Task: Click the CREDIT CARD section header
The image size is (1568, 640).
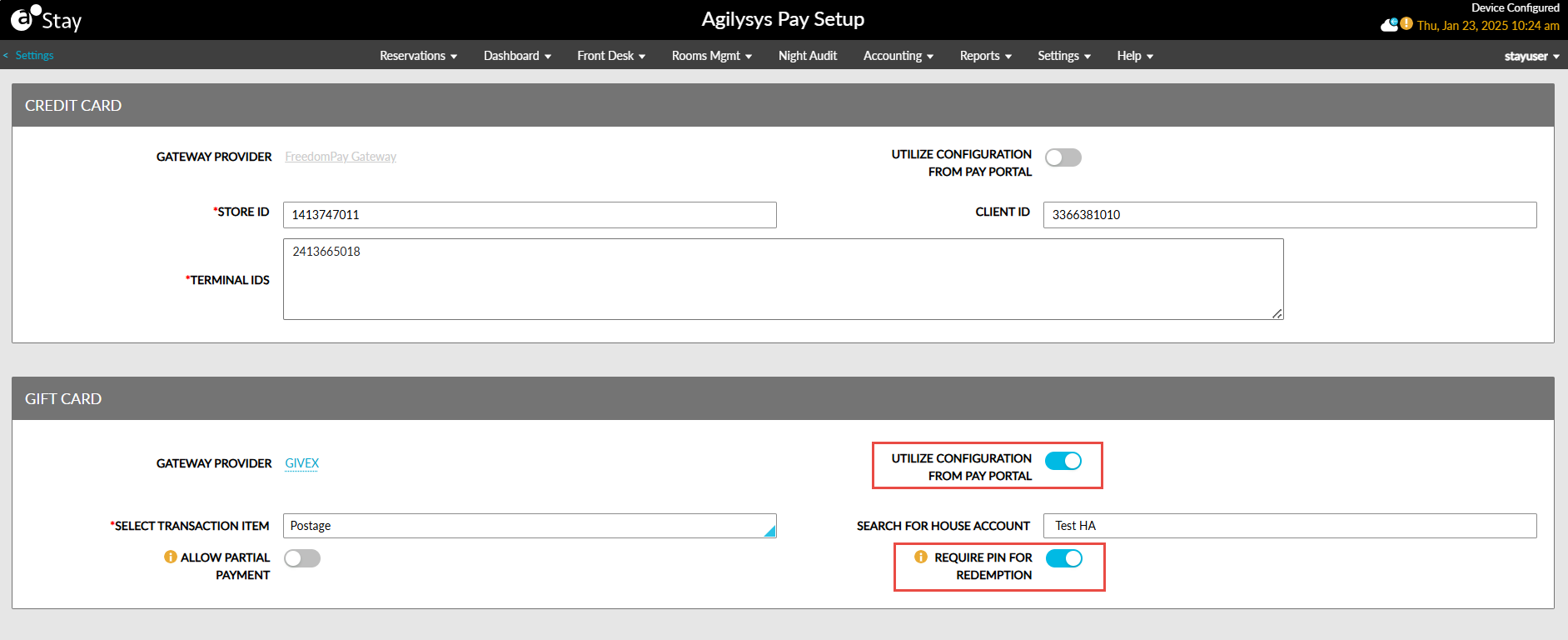Action: [783, 105]
